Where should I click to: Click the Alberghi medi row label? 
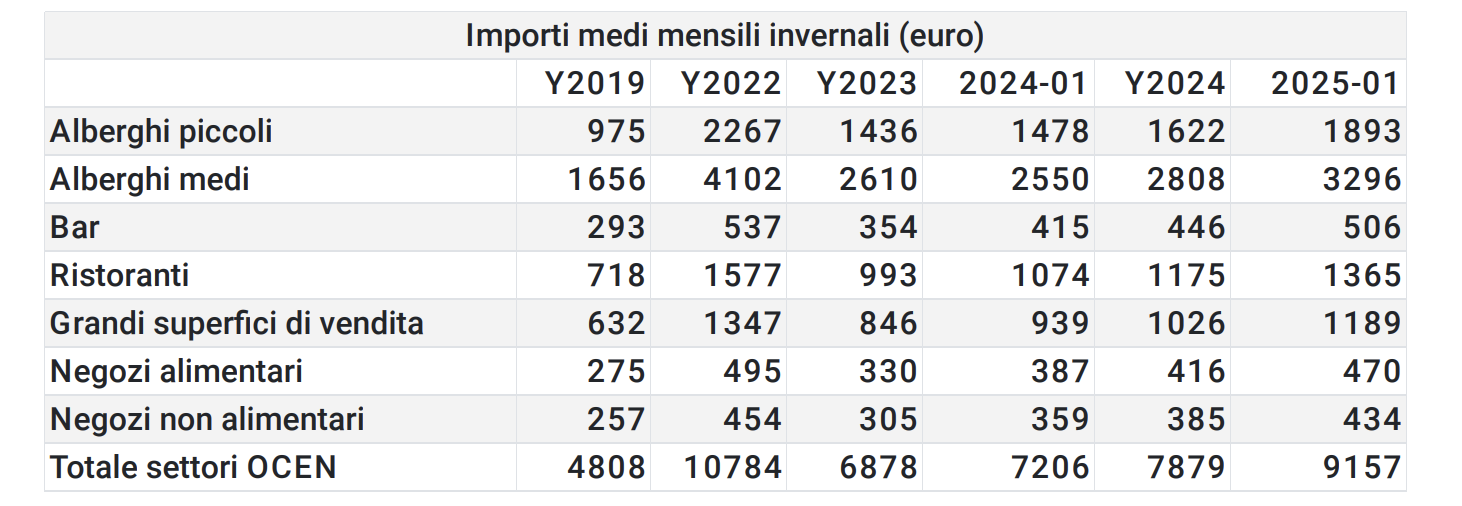150,179
